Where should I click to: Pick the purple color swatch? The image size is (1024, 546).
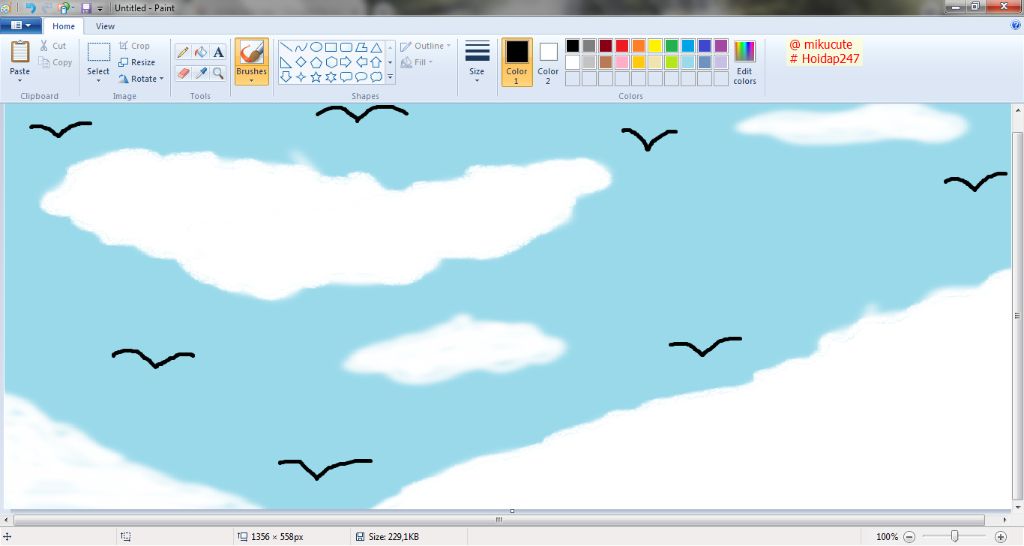pos(721,46)
